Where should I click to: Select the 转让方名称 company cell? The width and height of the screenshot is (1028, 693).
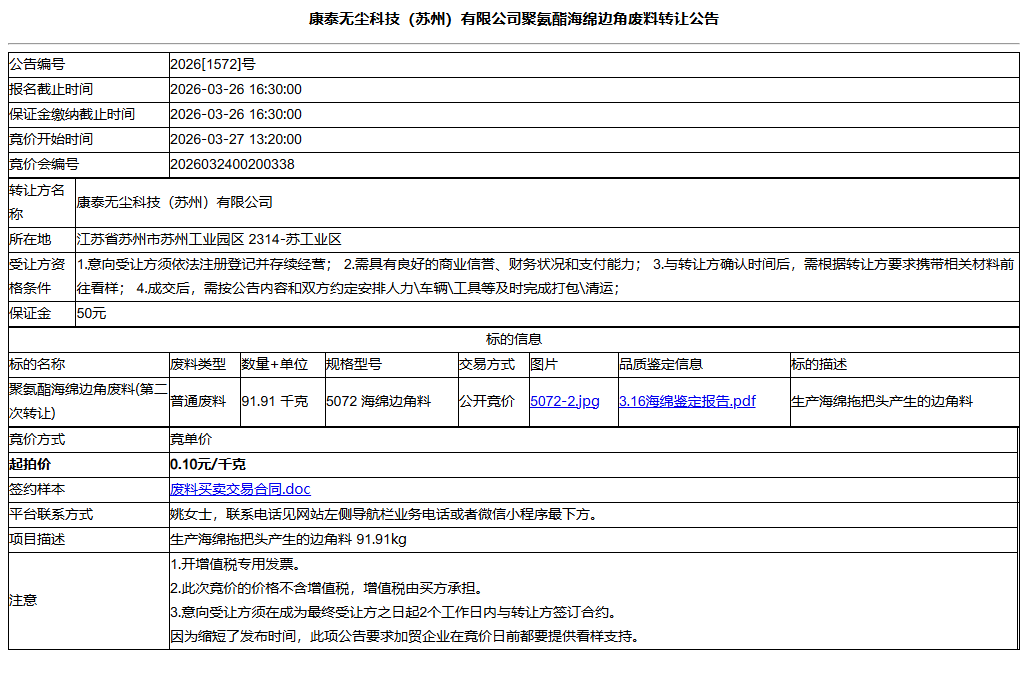coord(300,201)
